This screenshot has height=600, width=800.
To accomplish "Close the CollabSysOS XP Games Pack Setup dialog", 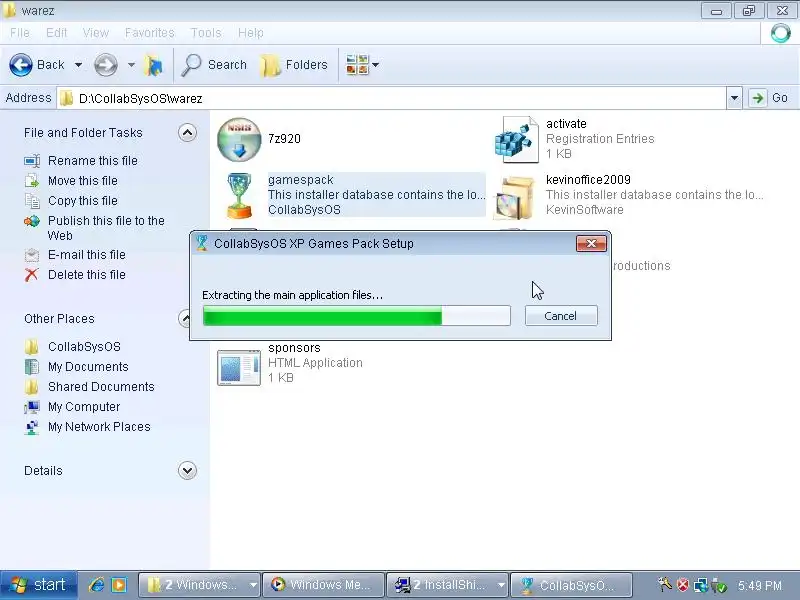I will [x=591, y=244].
